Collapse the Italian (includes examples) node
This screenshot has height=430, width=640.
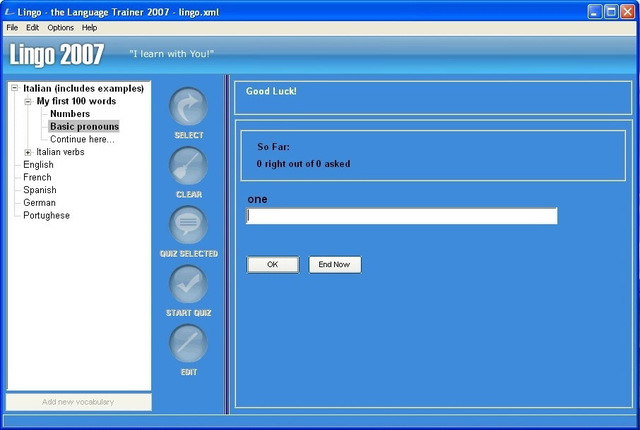[x=15, y=88]
